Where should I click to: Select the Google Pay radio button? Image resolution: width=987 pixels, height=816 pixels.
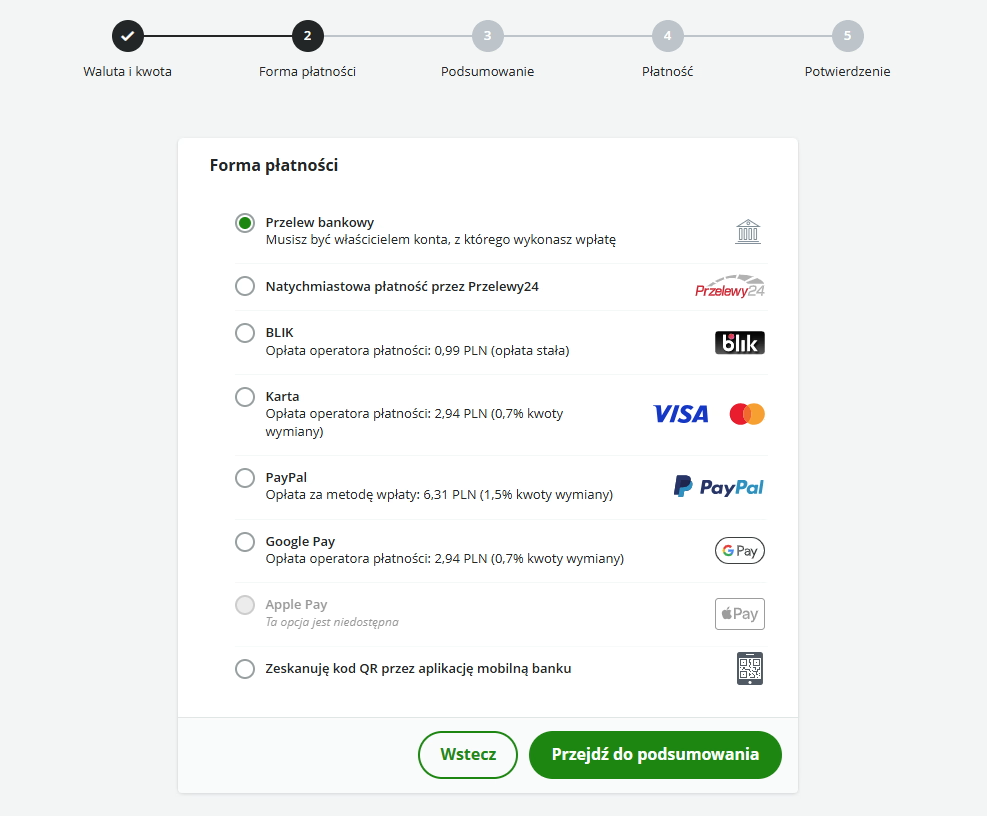click(245, 542)
